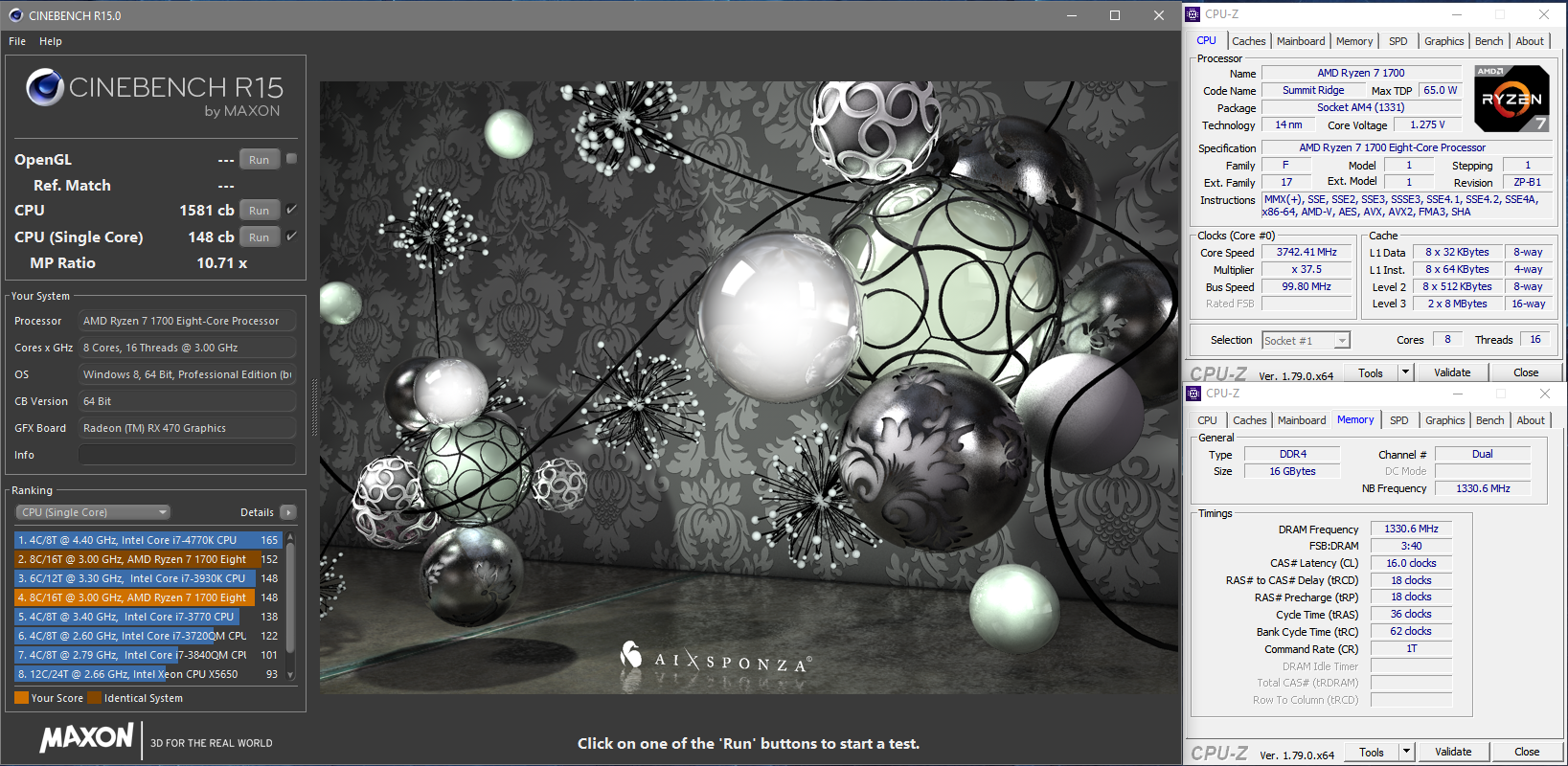The width and height of the screenshot is (1568, 766).
Task: Click the DRAM Frequency 1330.6 MHz value
Action: [x=1411, y=529]
